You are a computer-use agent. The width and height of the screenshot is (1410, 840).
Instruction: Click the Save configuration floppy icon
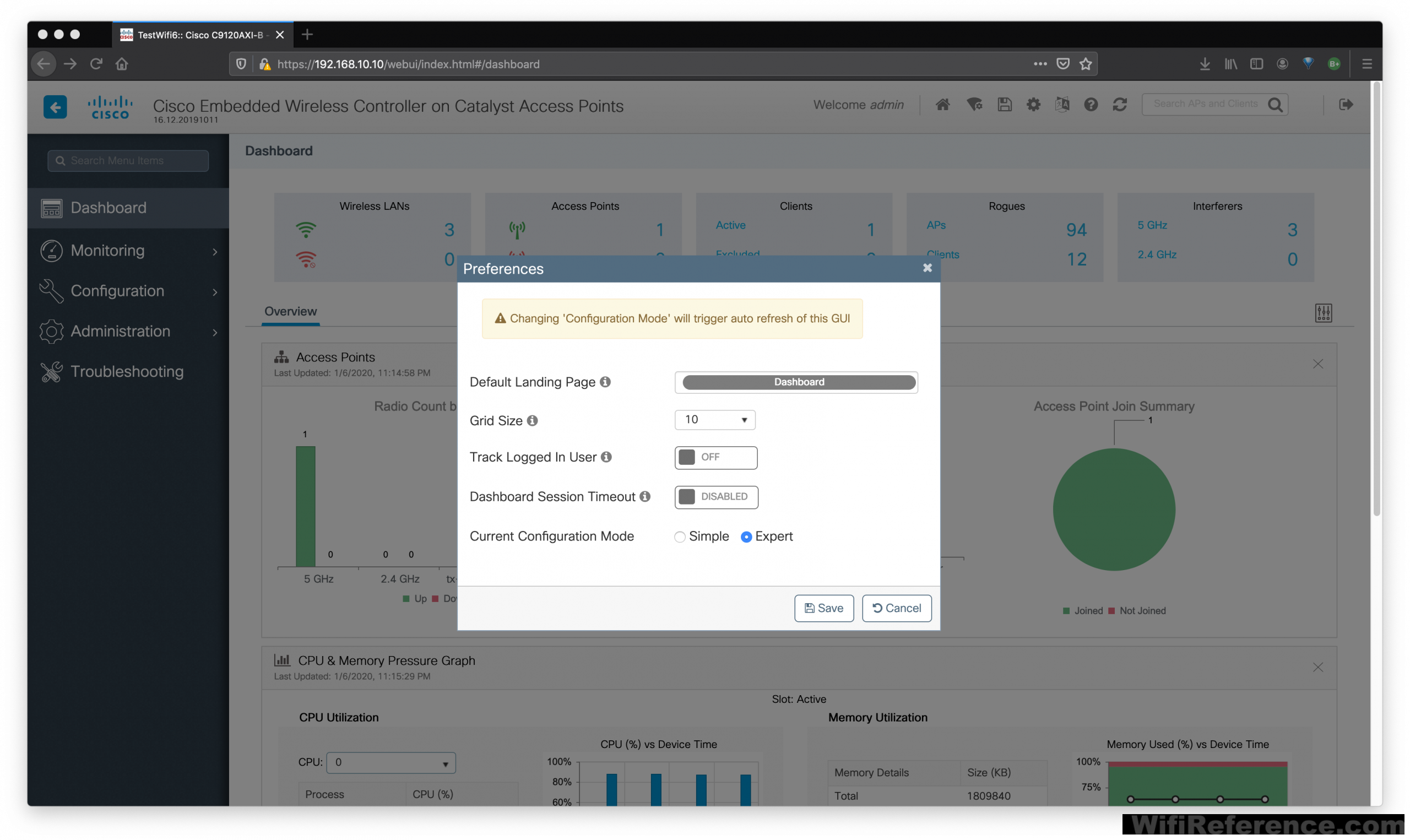(x=1004, y=105)
